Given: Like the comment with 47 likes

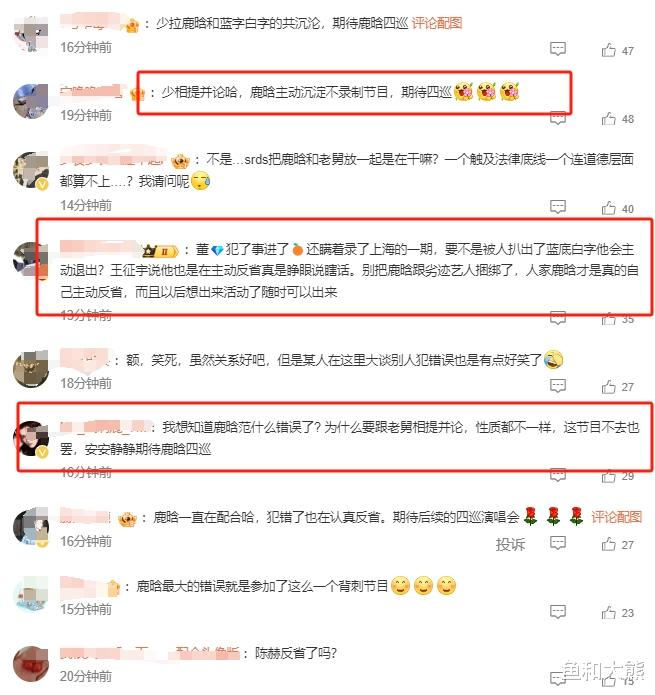Looking at the screenshot, I should [x=608, y=50].
